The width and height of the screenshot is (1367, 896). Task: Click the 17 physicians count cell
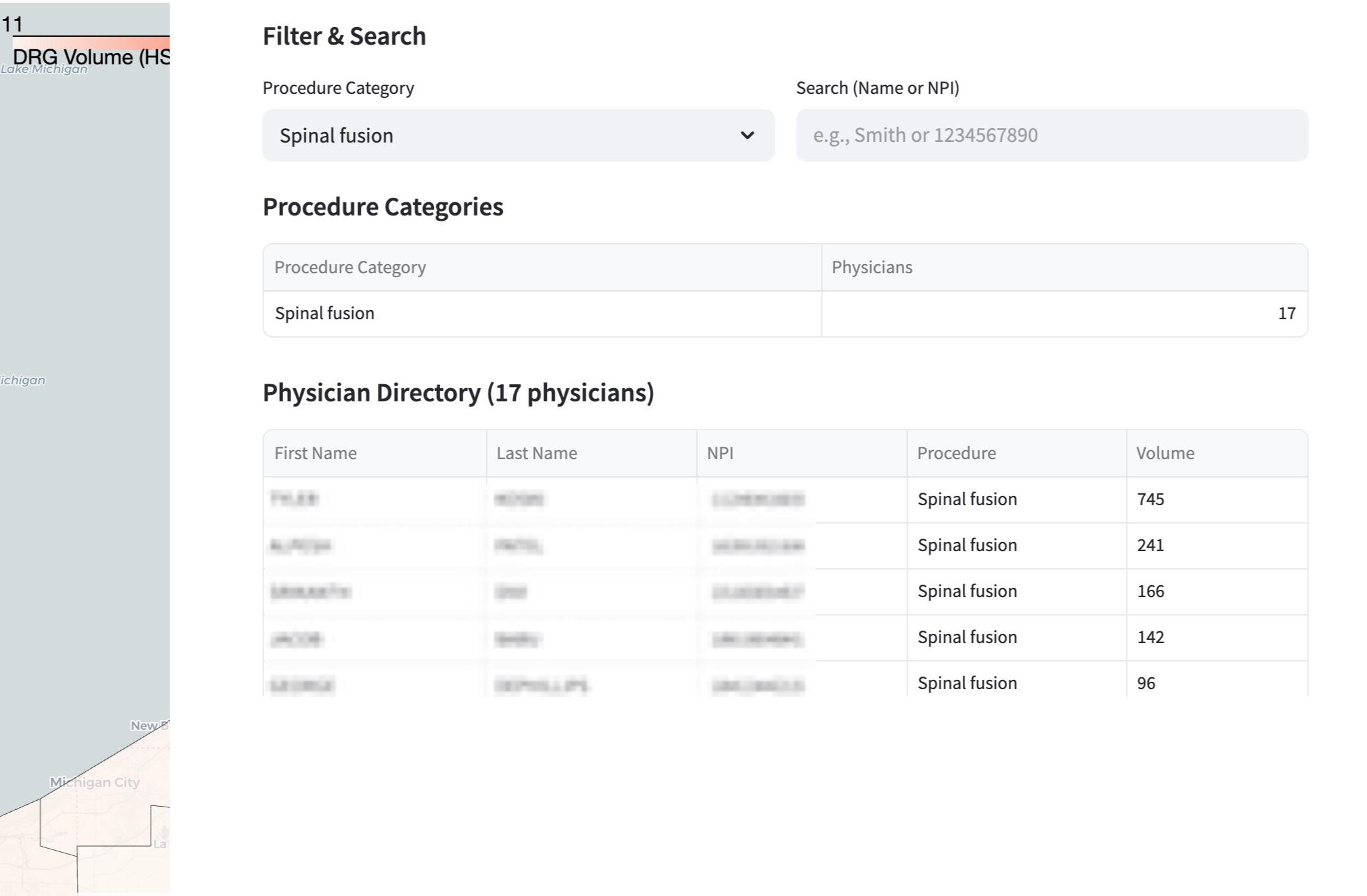(x=1286, y=313)
